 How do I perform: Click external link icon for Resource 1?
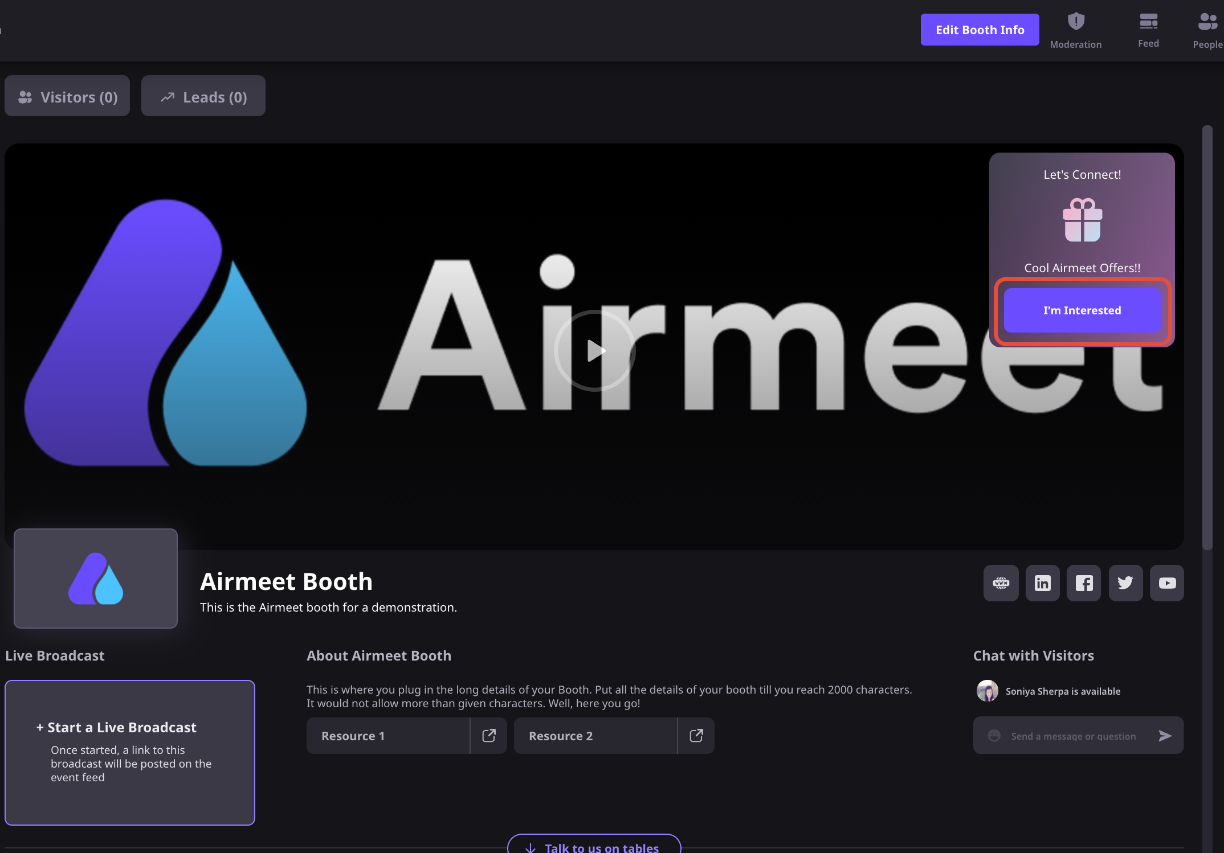click(x=489, y=736)
